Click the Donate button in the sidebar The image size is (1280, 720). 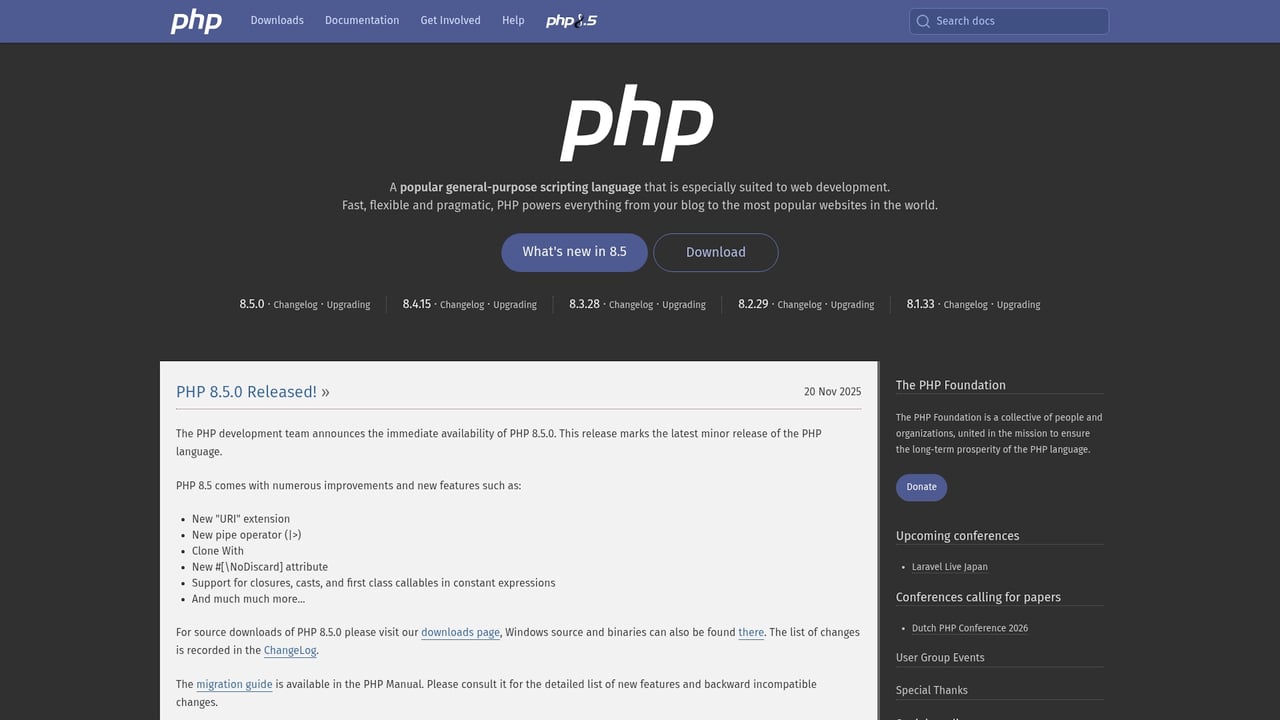click(x=920, y=487)
